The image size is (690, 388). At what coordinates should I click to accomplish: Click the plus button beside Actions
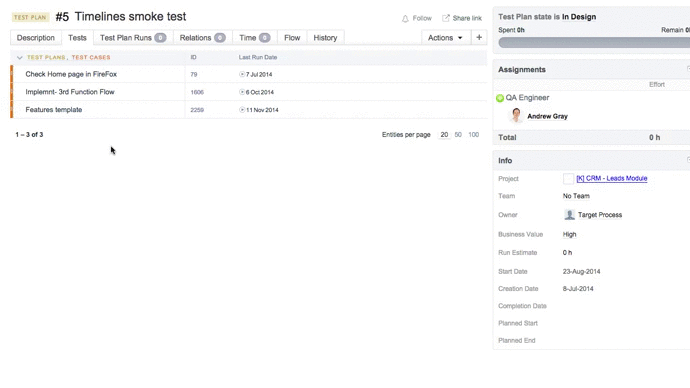click(x=479, y=38)
